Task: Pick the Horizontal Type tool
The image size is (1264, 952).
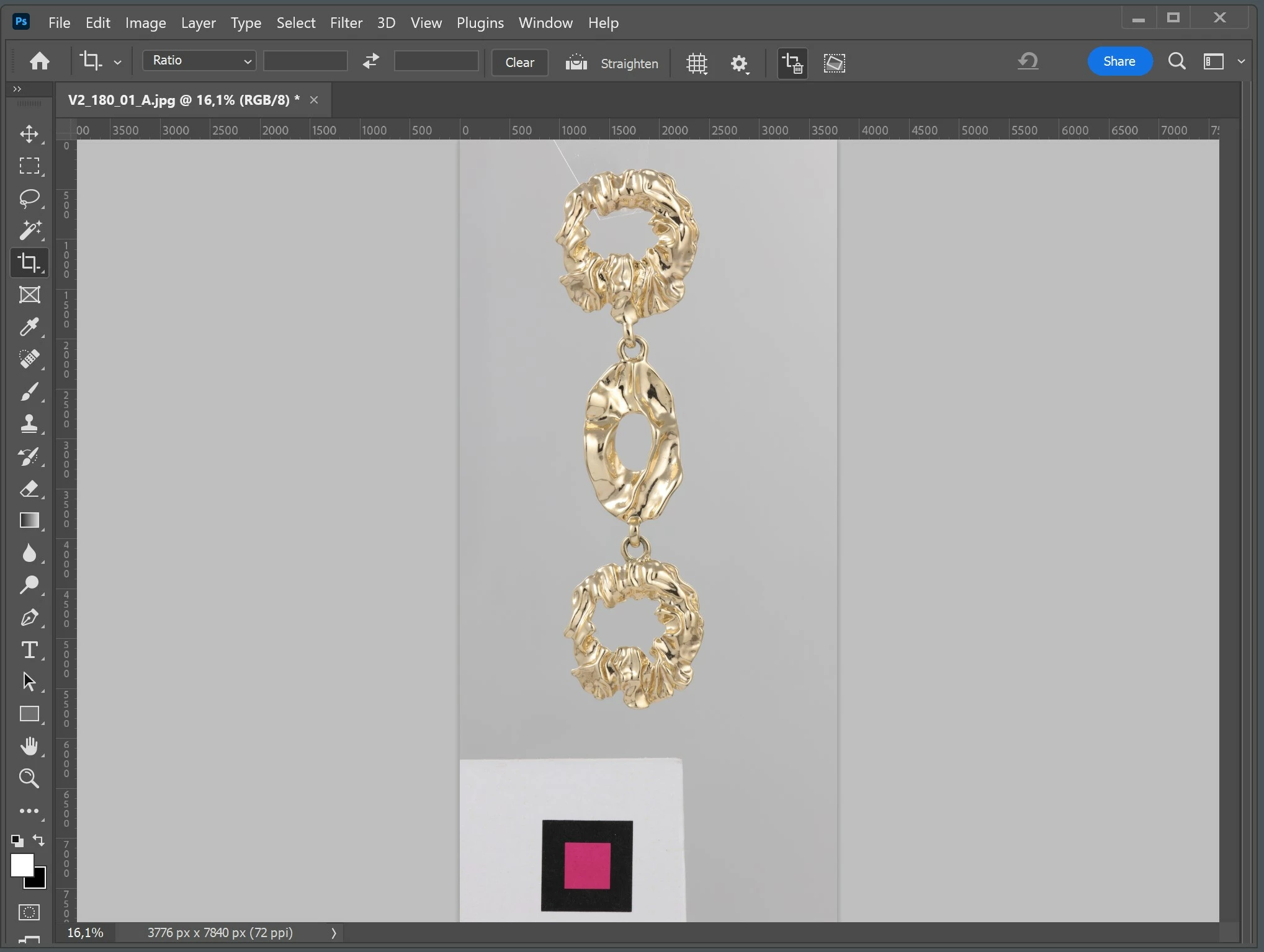Action: (29, 650)
